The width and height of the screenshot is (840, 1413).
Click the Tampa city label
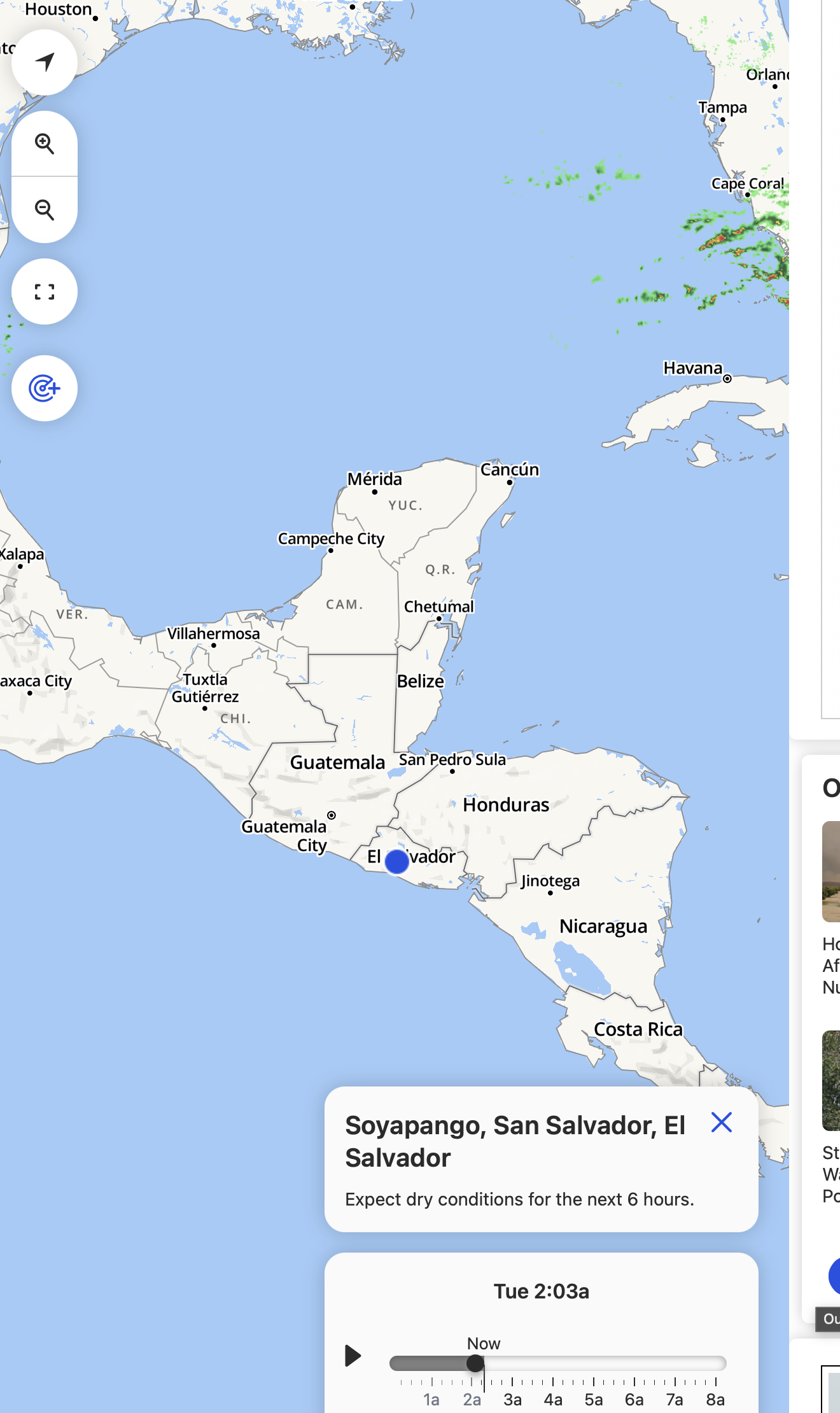[x=722, y=108]
